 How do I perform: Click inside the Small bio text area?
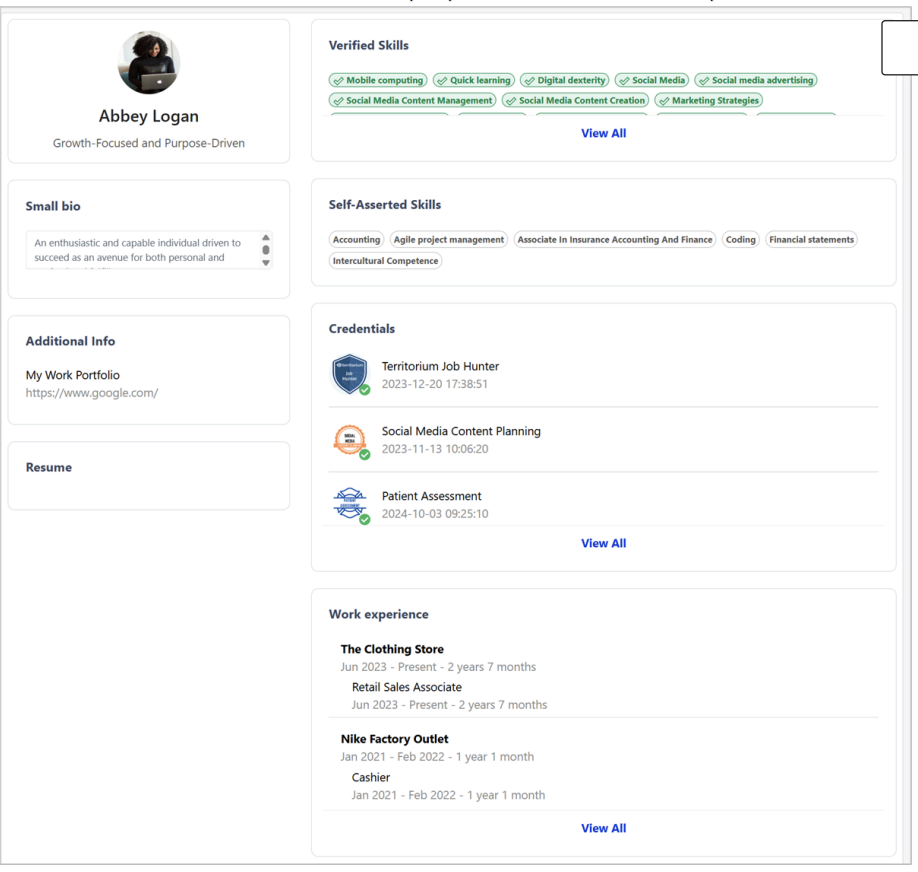(x=140, y=250)
